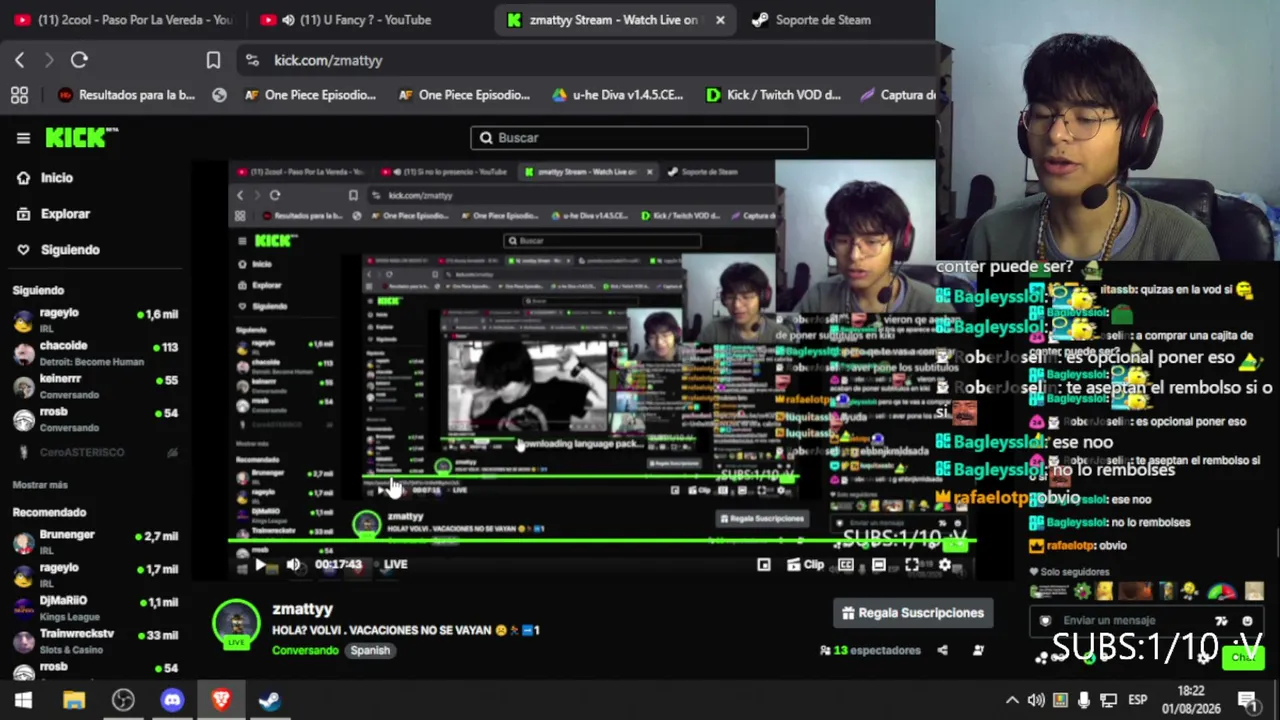Open the Kick / Twitch VOD bookmark
Viewport: 1280px width, 720px height.
[x=773, y=95]
